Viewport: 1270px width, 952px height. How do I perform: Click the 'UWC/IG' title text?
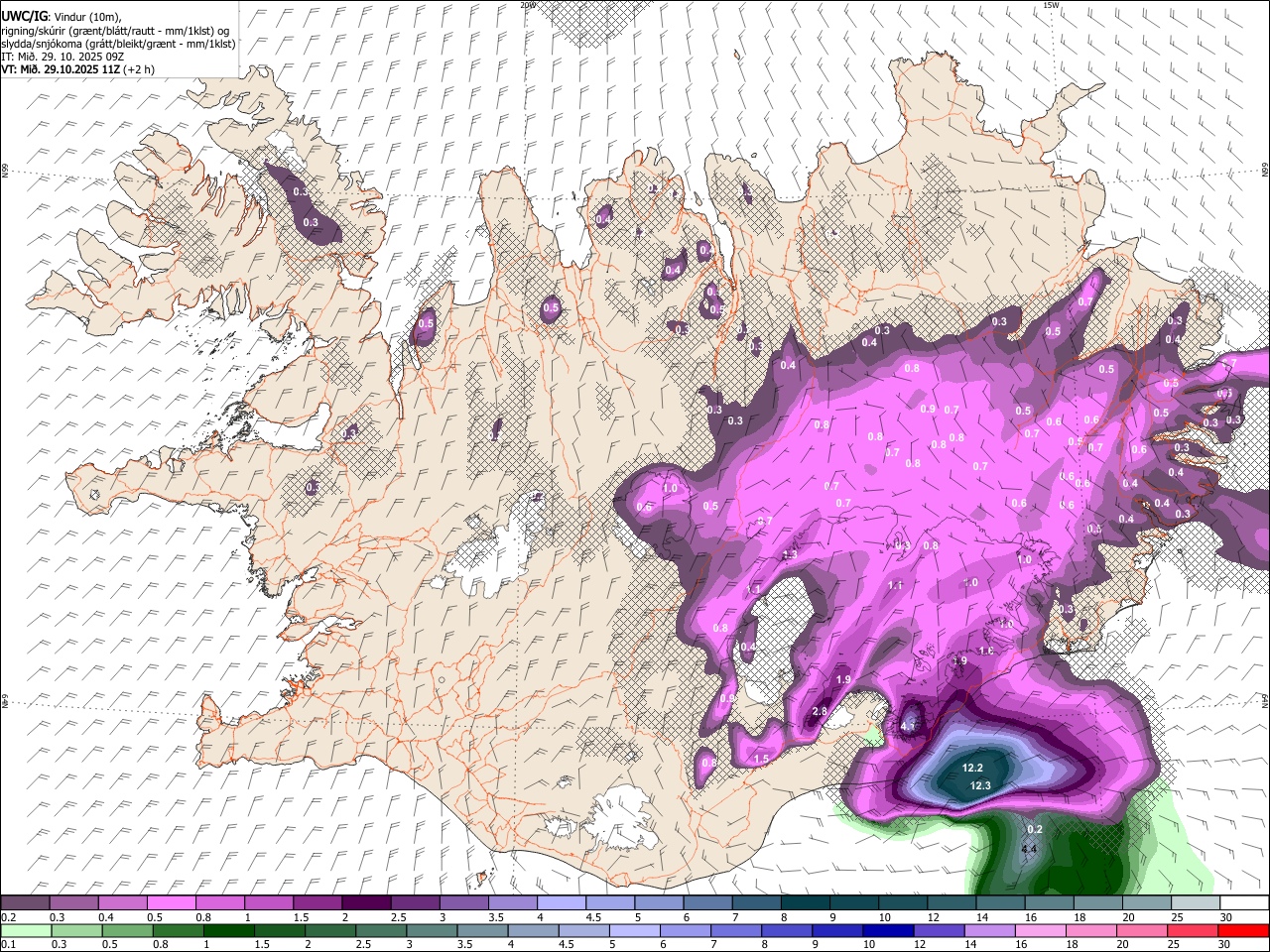point(23,17)
